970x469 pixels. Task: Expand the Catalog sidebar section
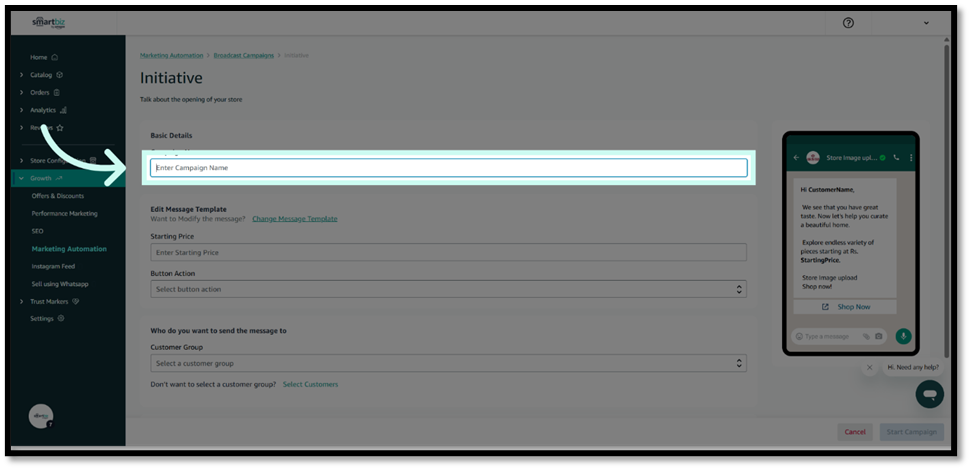22,75
